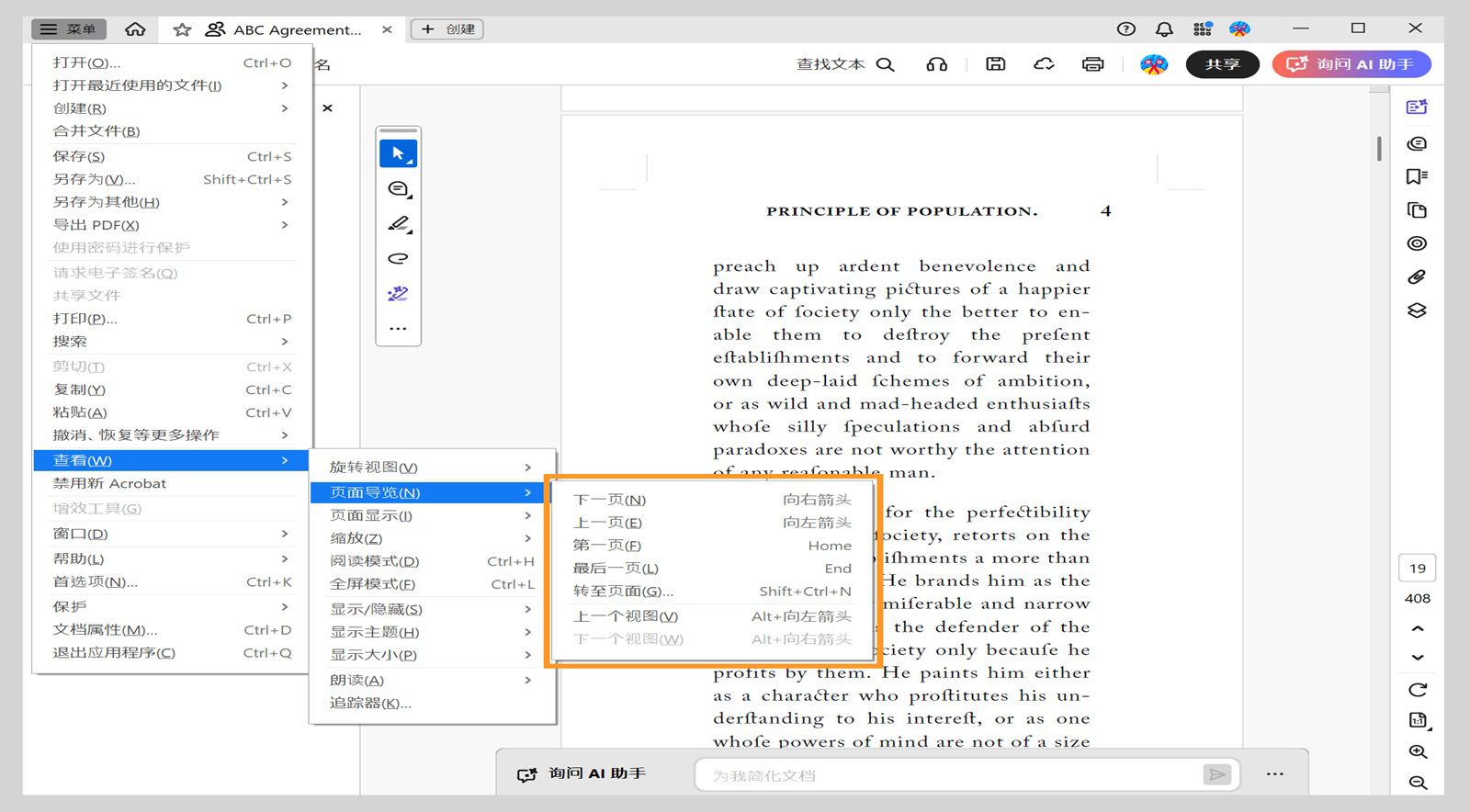Expand the 页面显示(I) submenu
Screen dimensions: 1470x812
(432, 515)
